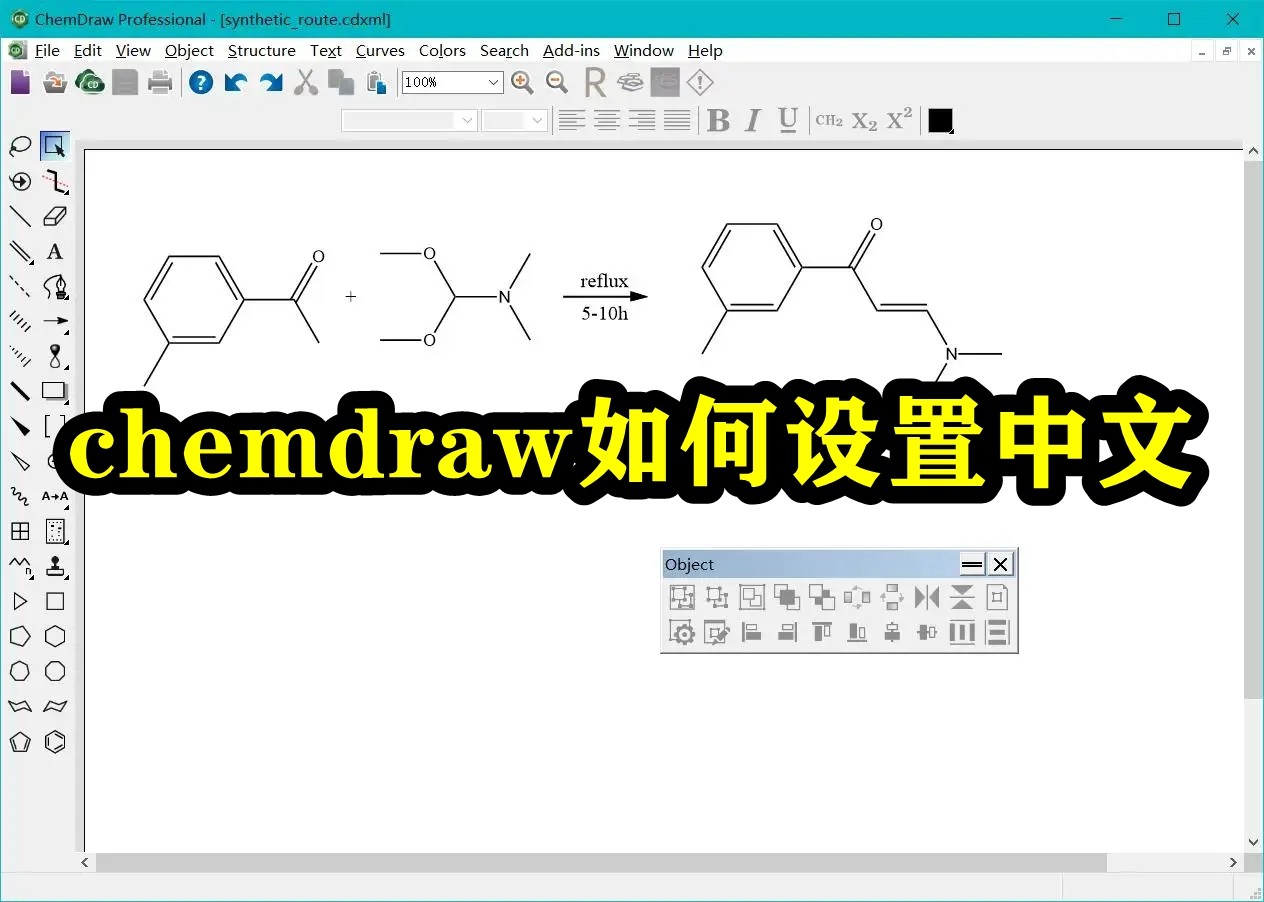1264x902 pixels.
Task: Select the Orbital tool
Action: coord(55,356)
